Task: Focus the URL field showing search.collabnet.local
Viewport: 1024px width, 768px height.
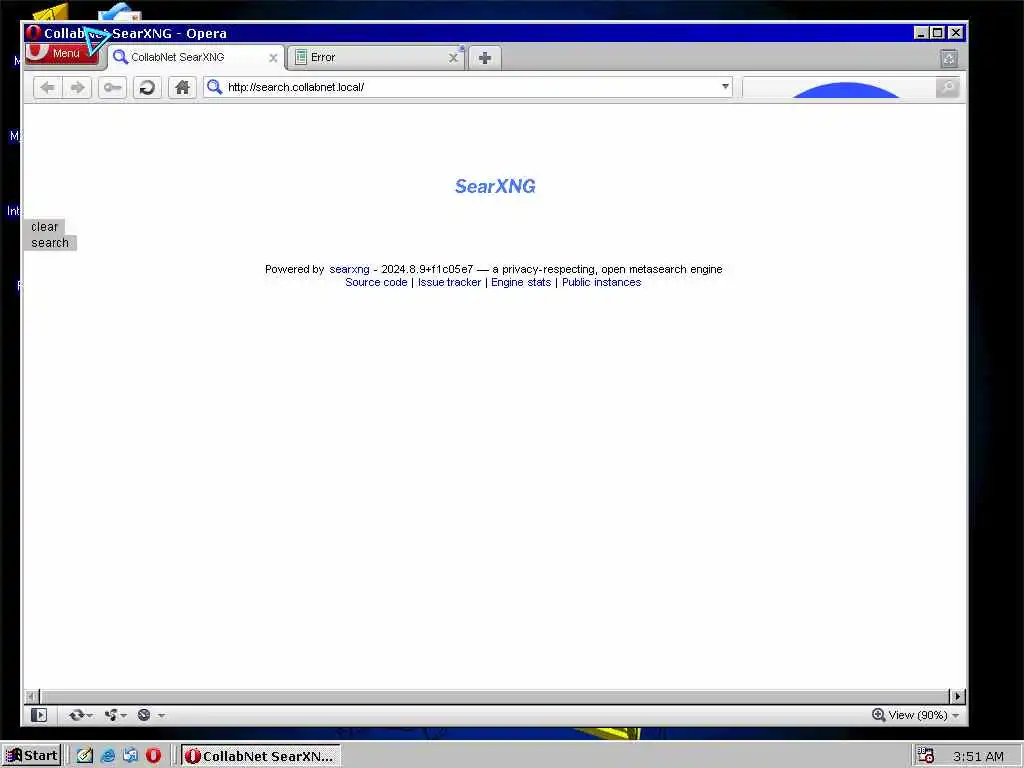Action: point(470,87)
